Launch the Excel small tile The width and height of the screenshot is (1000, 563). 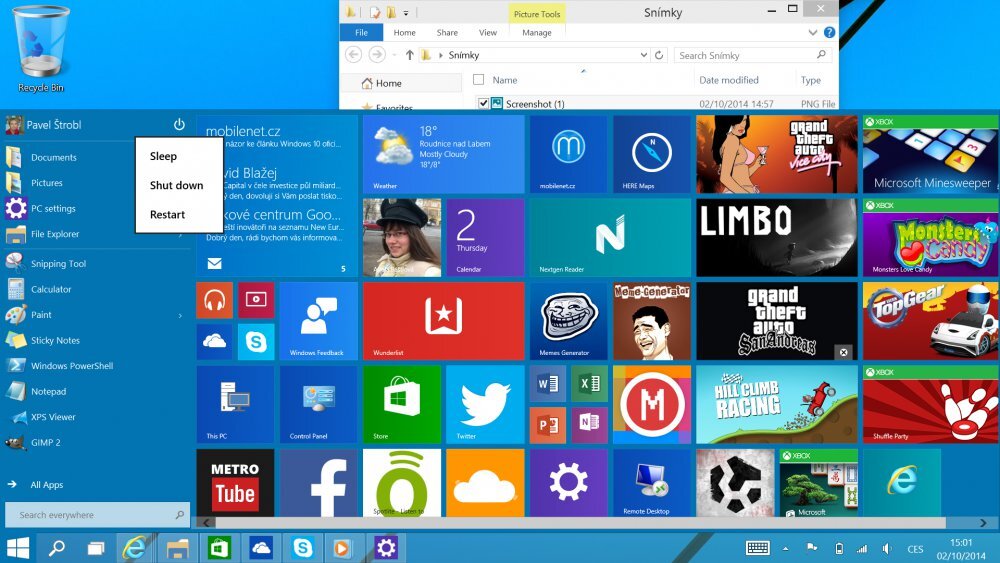(x=589, y=384)
